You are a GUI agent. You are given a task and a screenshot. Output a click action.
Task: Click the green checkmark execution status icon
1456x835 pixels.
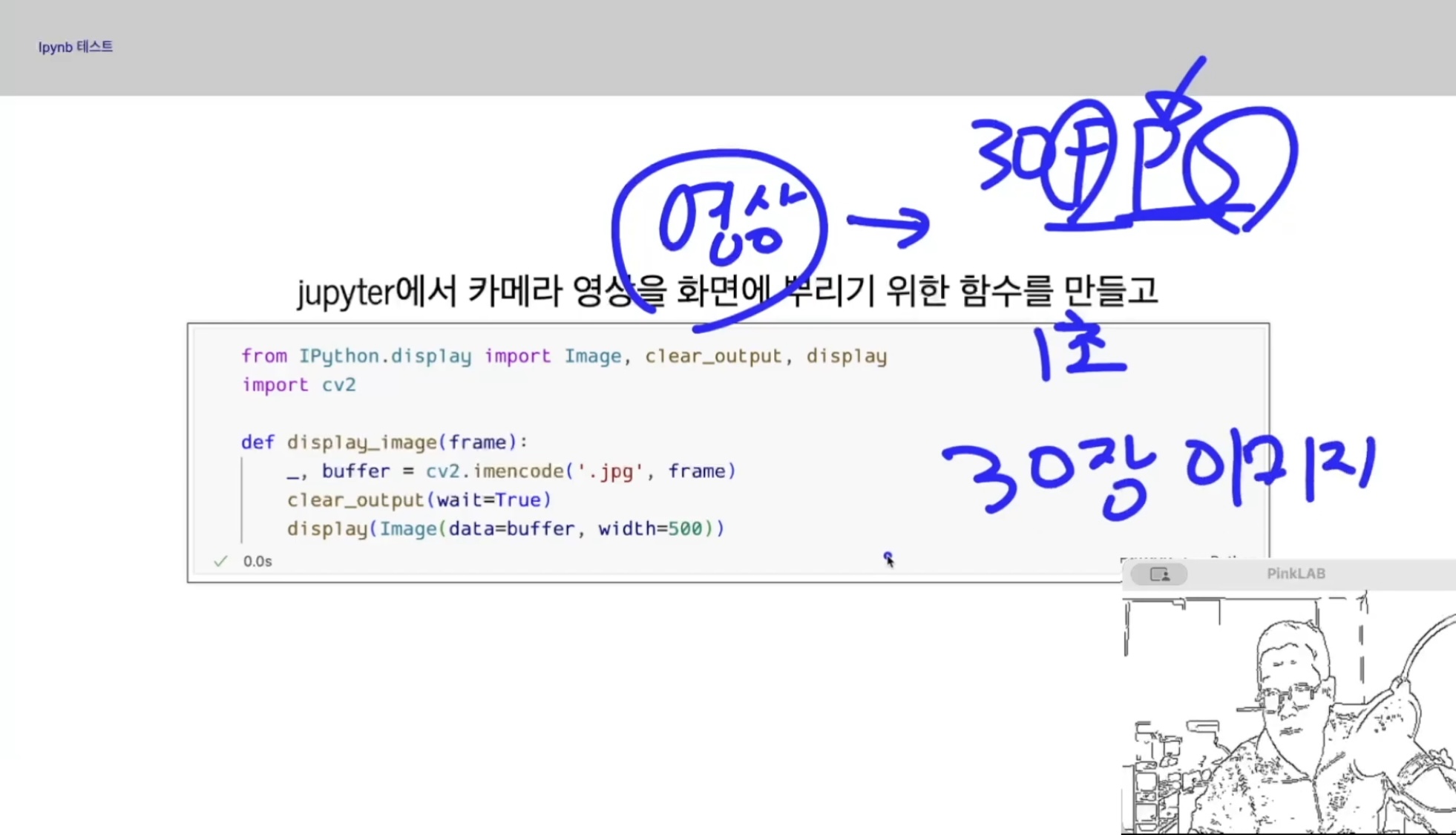click(220, 561)
